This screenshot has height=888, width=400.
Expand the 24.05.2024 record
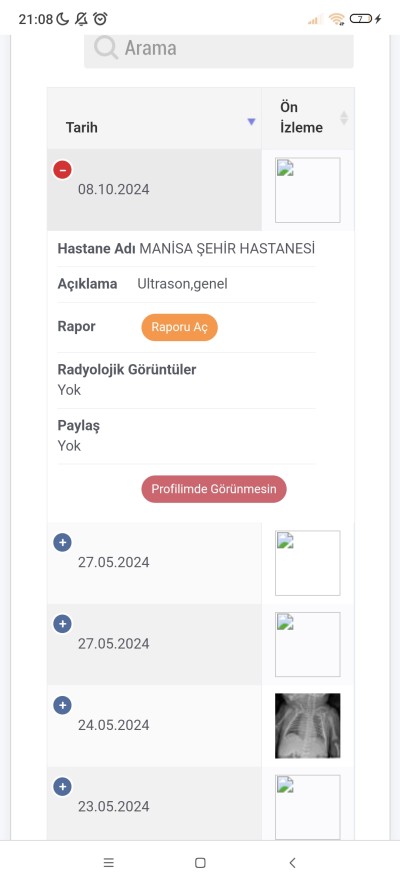click(x=62, y=706)
